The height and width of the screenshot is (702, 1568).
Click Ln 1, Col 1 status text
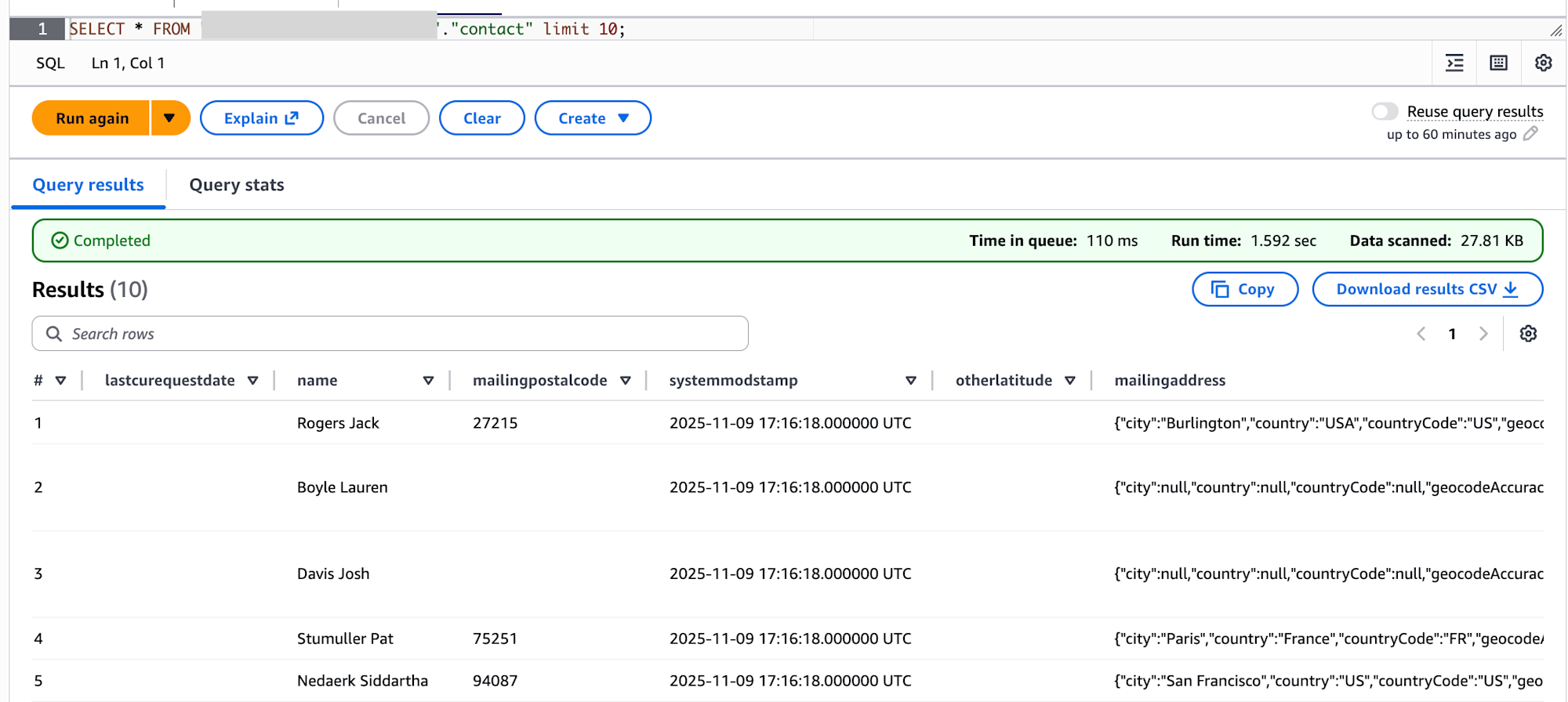tap(128, 63)
